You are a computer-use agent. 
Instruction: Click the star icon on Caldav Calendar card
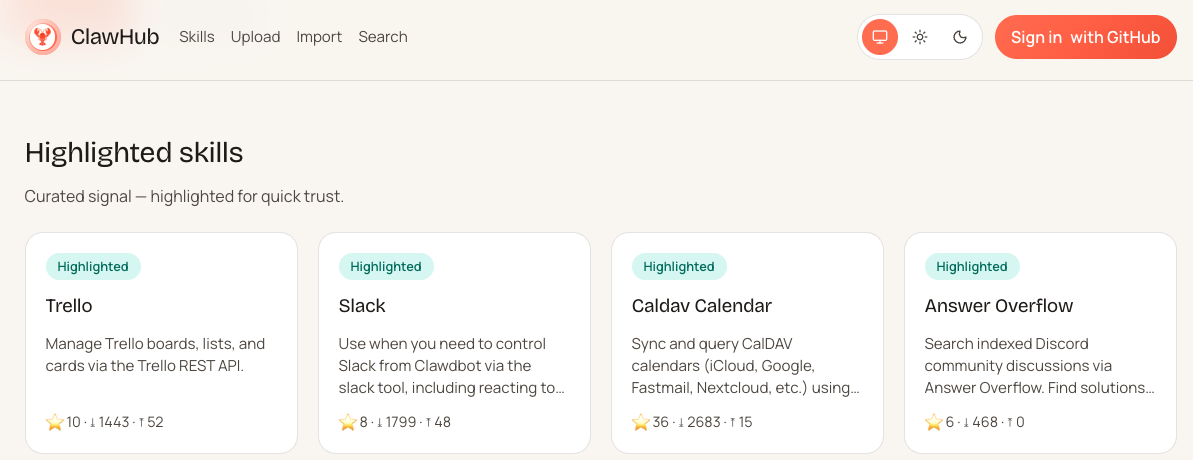(x=641, y=422)
